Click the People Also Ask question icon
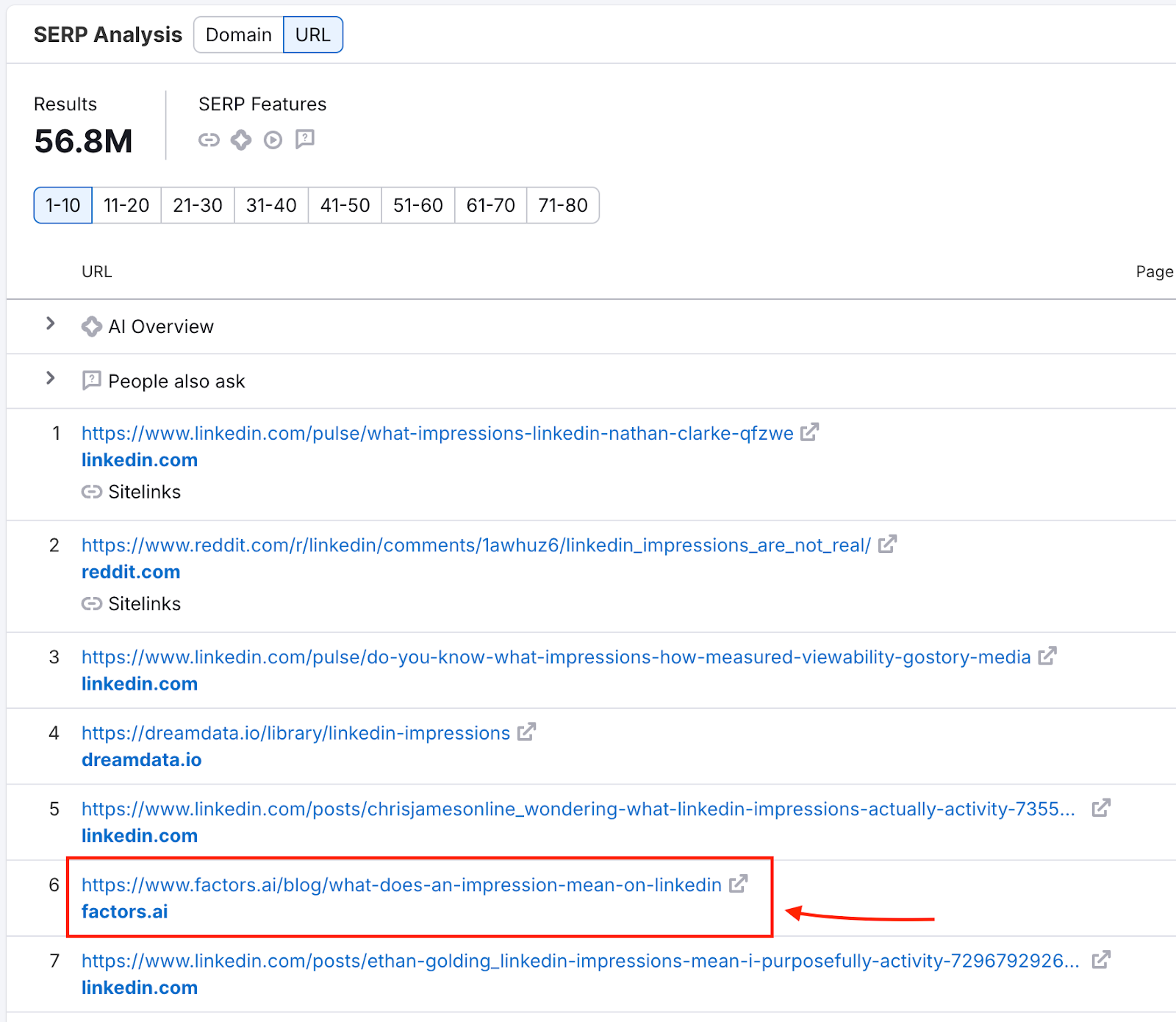 [304, 140]
